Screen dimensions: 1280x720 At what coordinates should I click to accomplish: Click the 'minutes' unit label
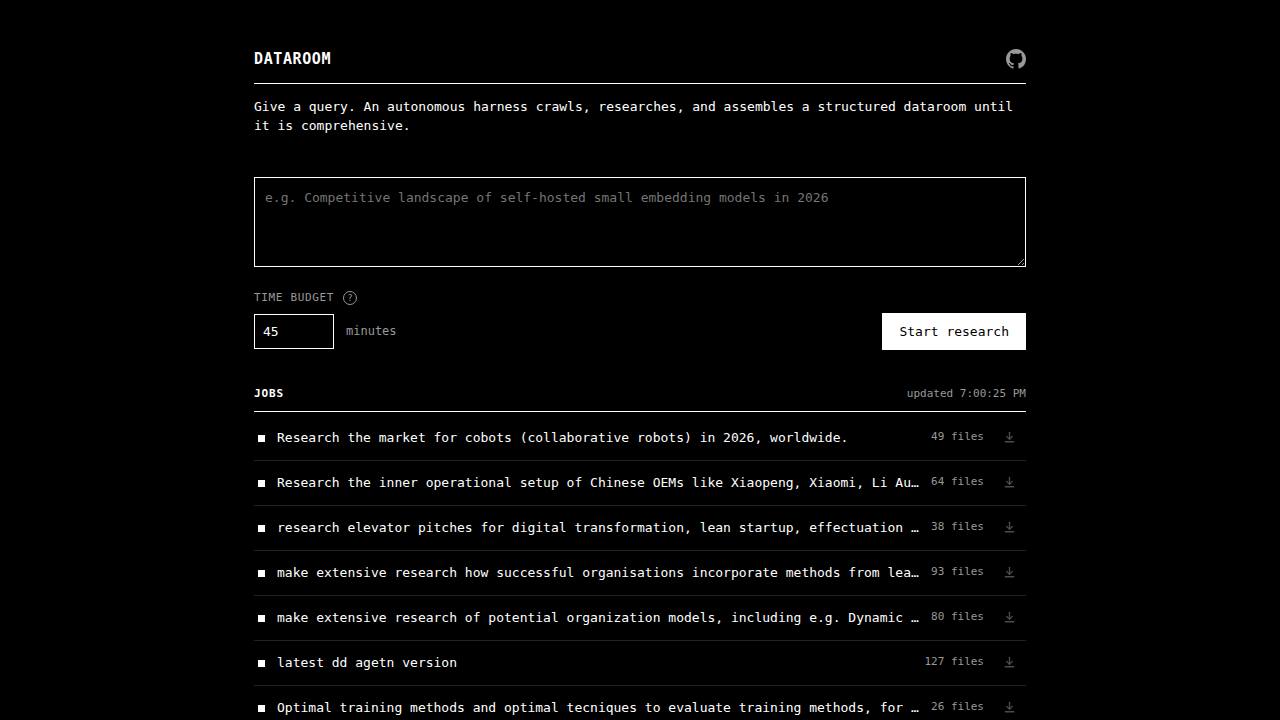point(371,330)
